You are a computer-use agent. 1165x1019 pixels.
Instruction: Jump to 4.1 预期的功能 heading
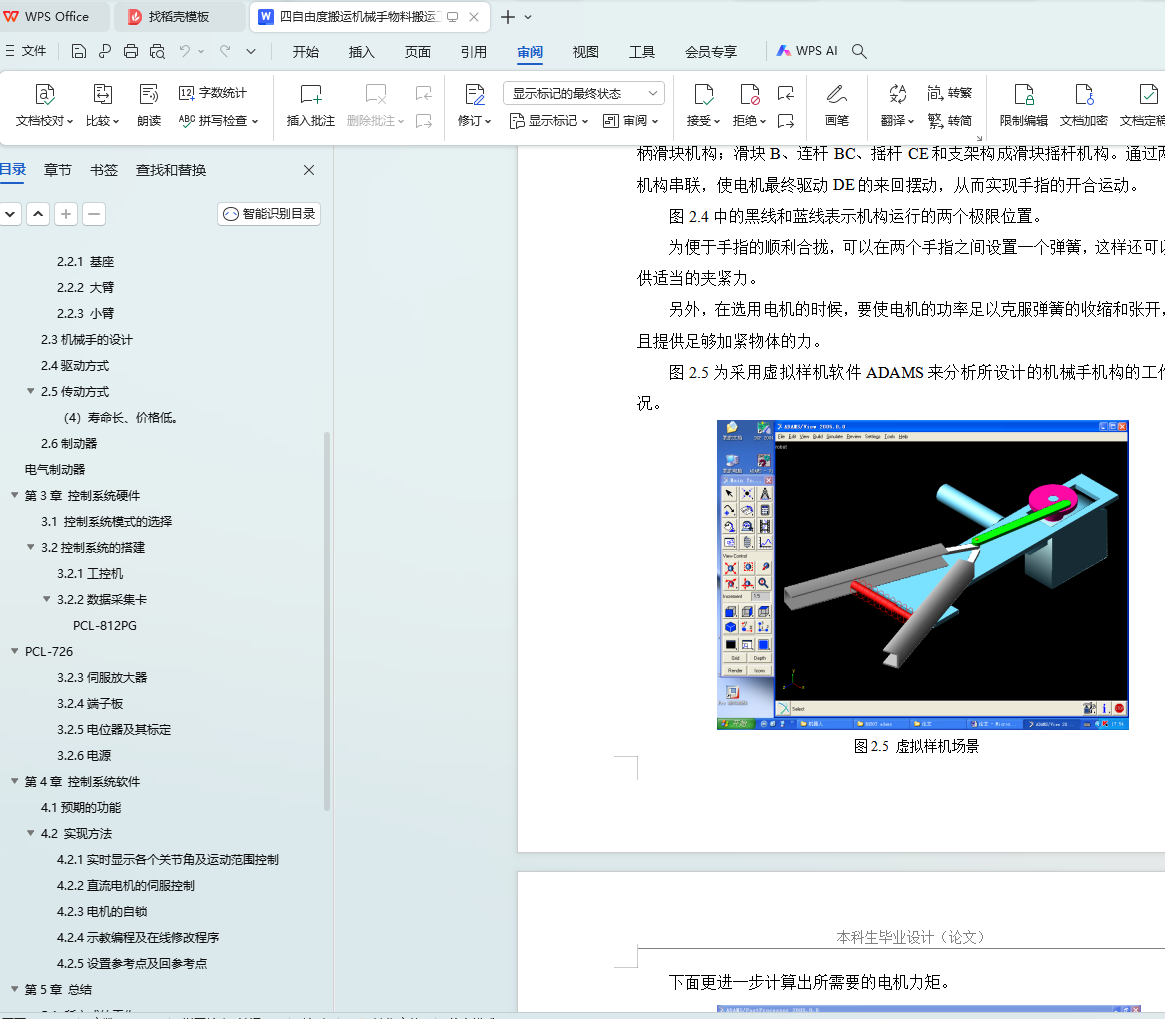pyautogui.click(x=81, y=807)
